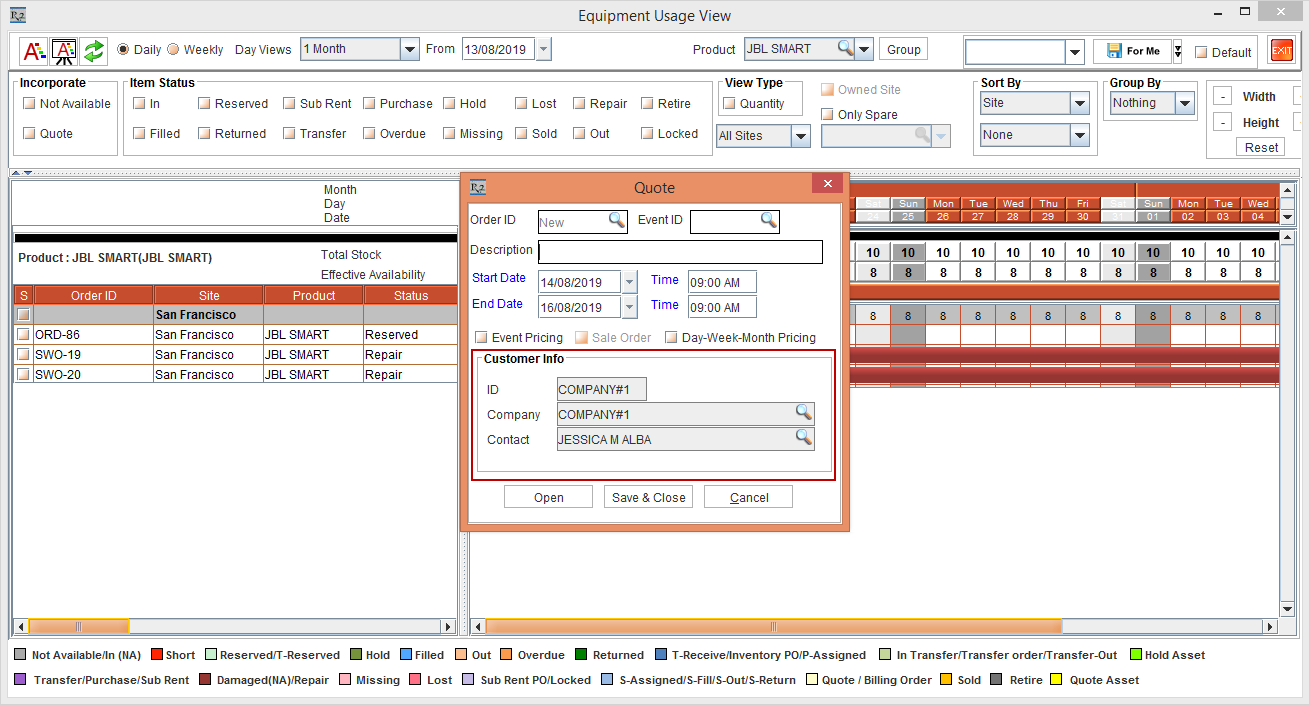Click the horizontal scrollbar thumb of the calendar grid

click(774, 626)
